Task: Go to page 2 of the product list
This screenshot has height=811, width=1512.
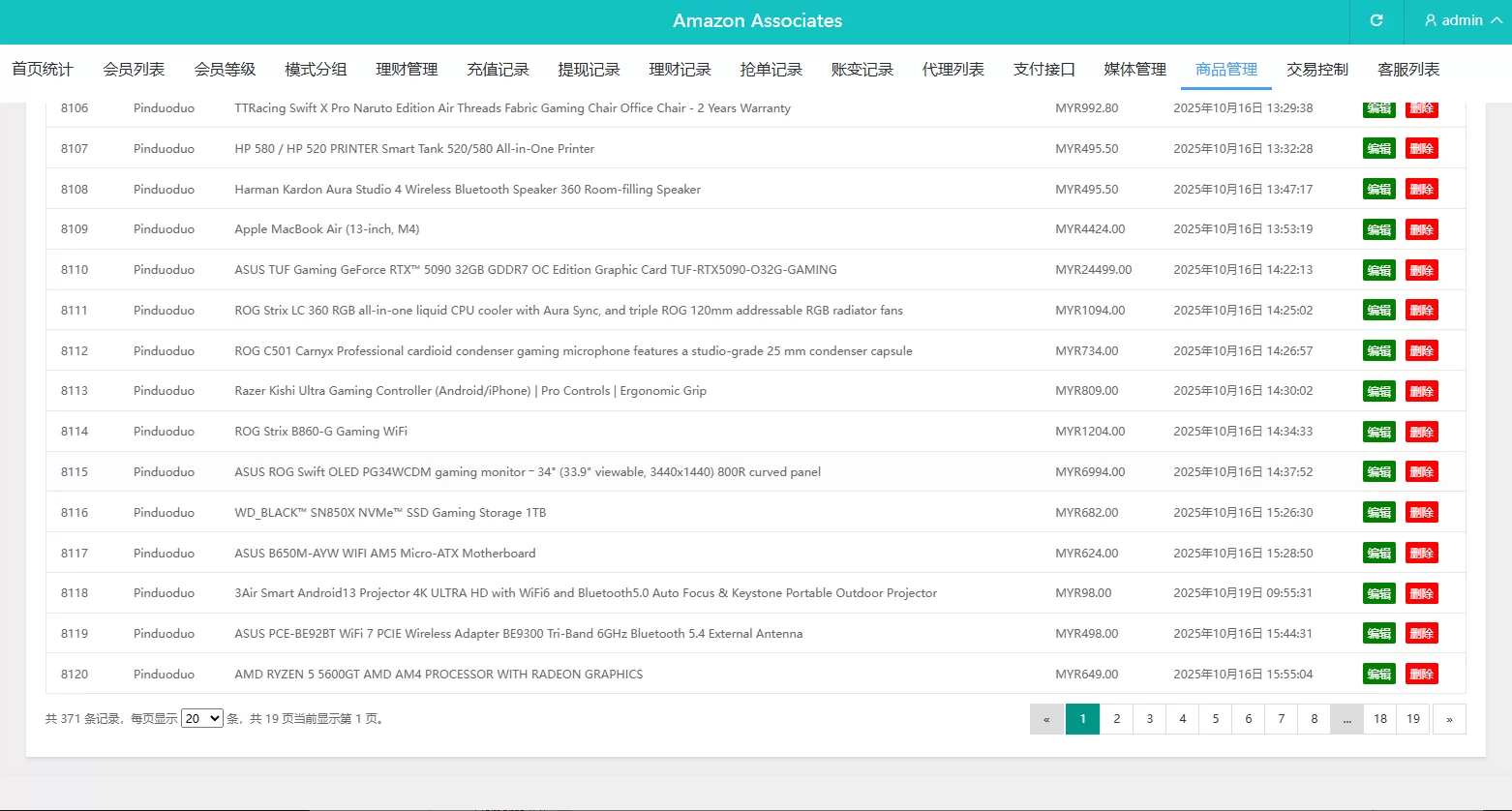Action: (1116, 718)
